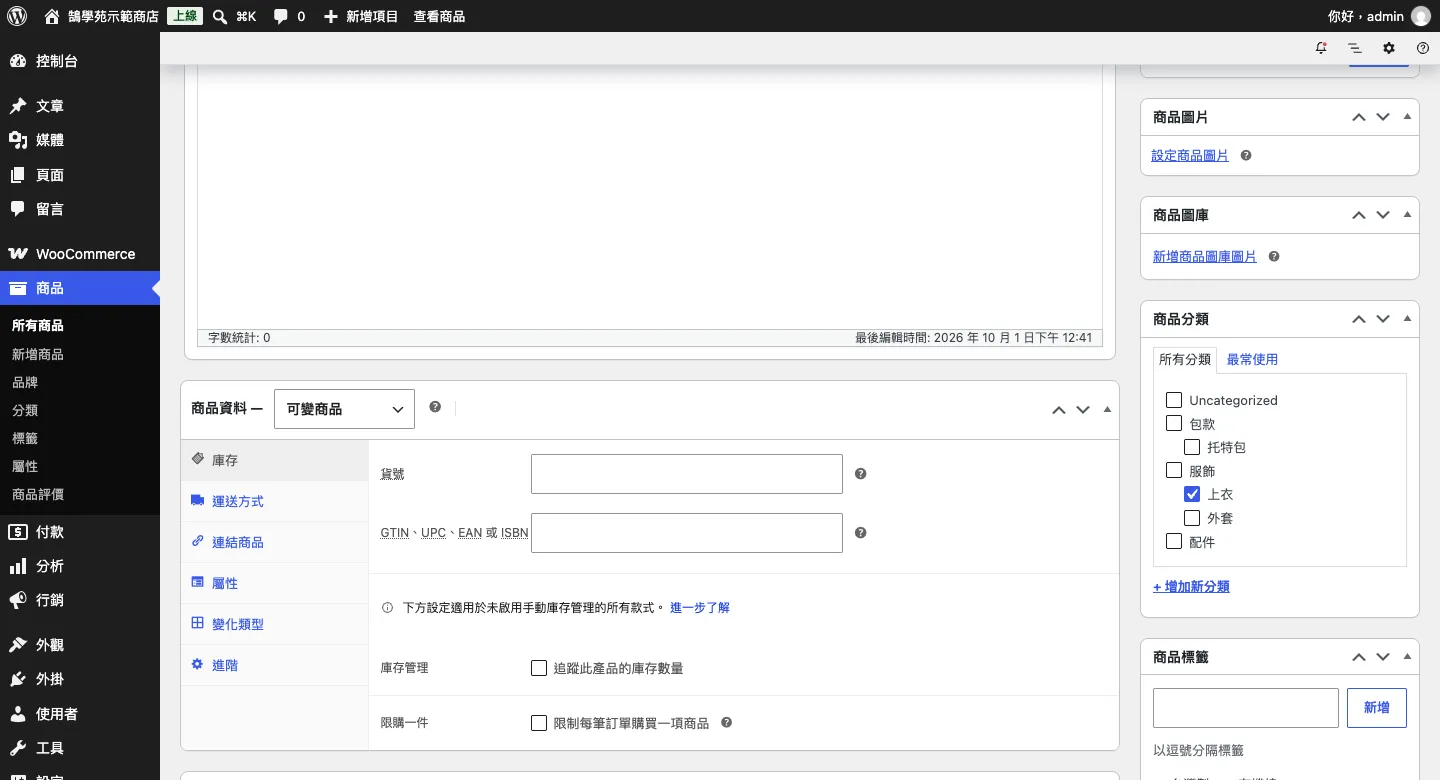Open 行銷 marketing in sidebar
This screenshot has height=780, width=1440.
coord(80,600)
